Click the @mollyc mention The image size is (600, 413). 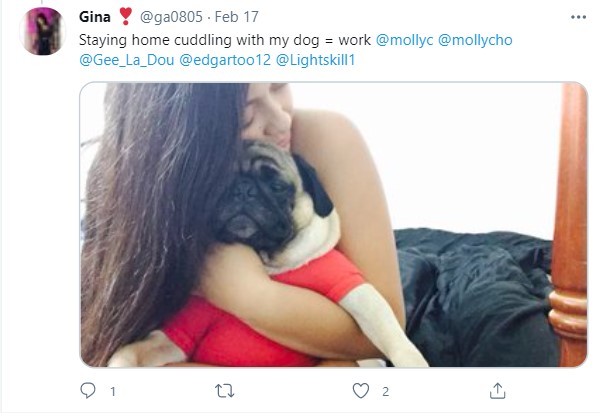pyautogui.click(x=403, y=41)
